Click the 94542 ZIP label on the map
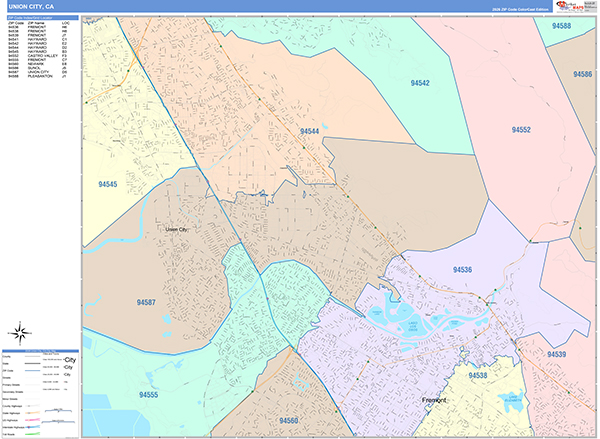This screenshot has height=439, width=600. coord(420,83)
